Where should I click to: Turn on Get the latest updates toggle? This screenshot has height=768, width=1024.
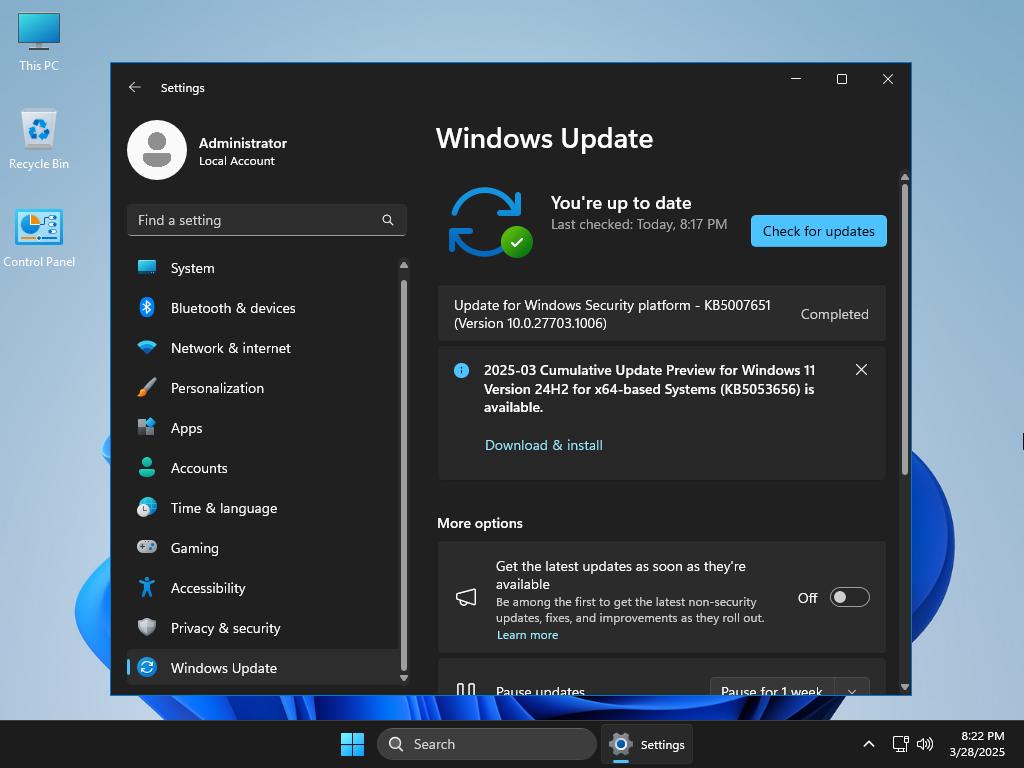coord(849,597)
